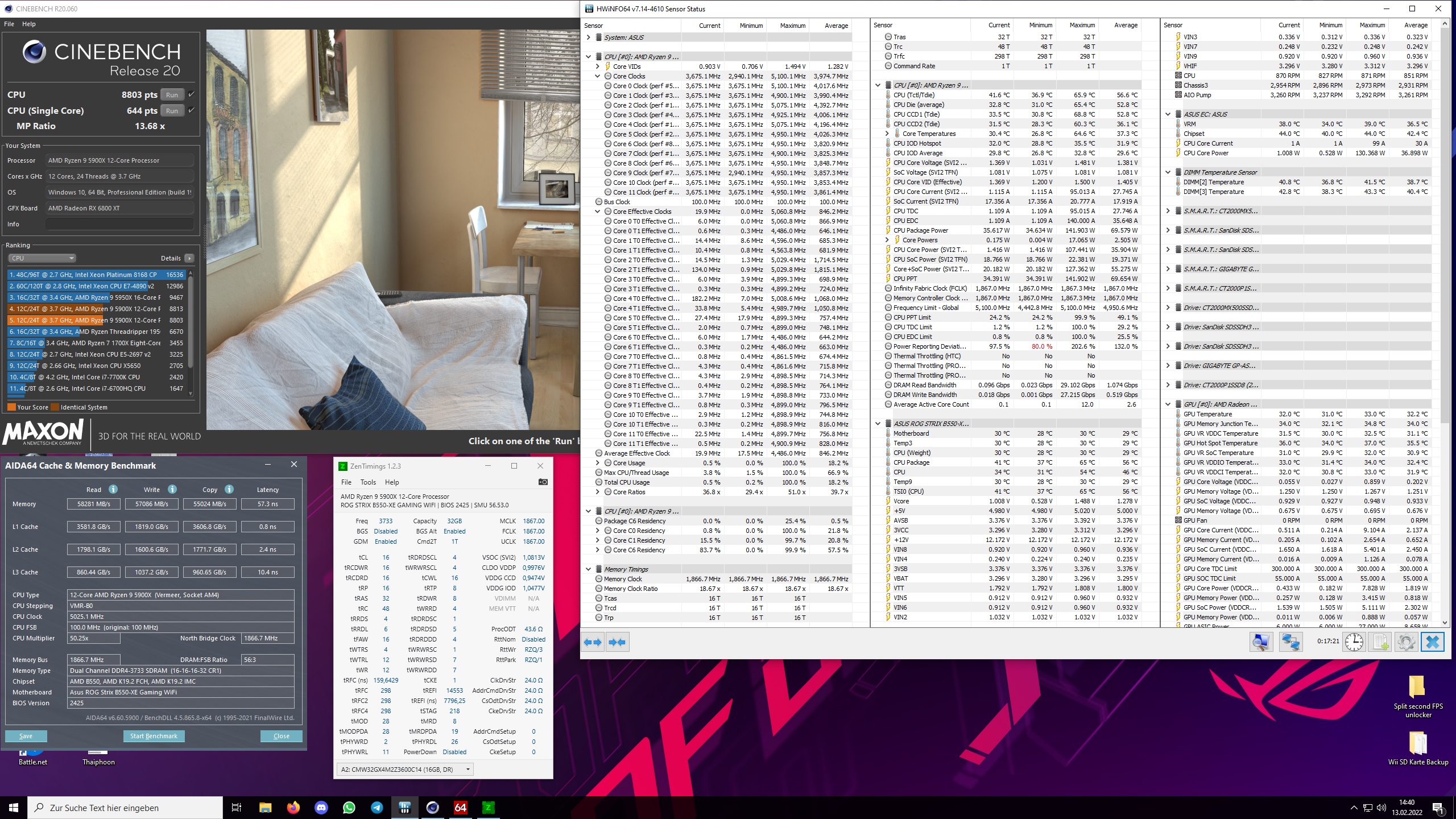This screenshot has height=819, width=1456.
Task: Open HWiNFO sensor settings gear
Action: 1406,642
